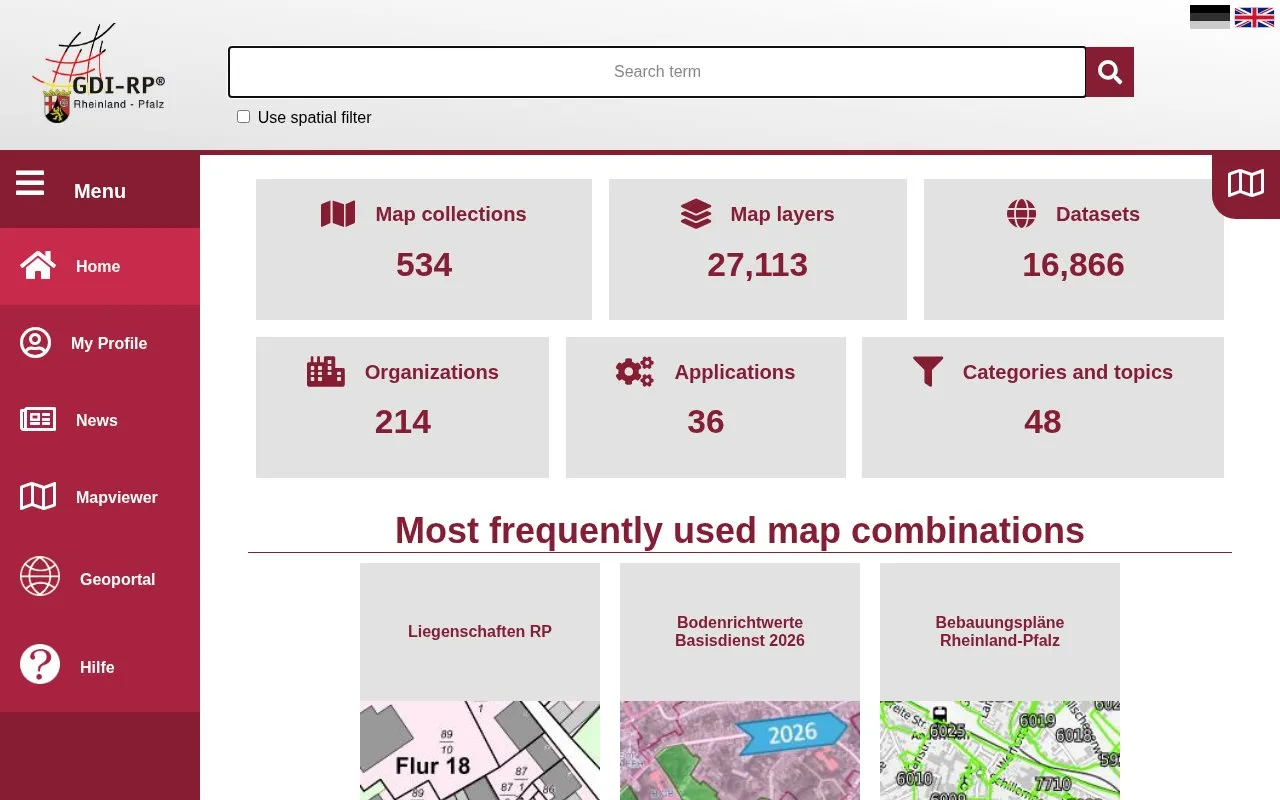Go to News in the sidebar
The image size is (1280, 800).
tap(100, 420)
